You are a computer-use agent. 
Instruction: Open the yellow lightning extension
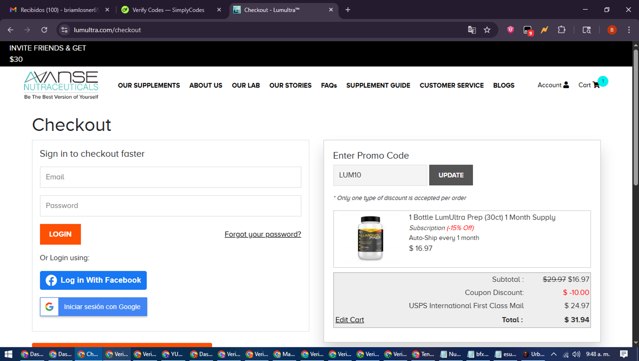click(x=544, y=30)
